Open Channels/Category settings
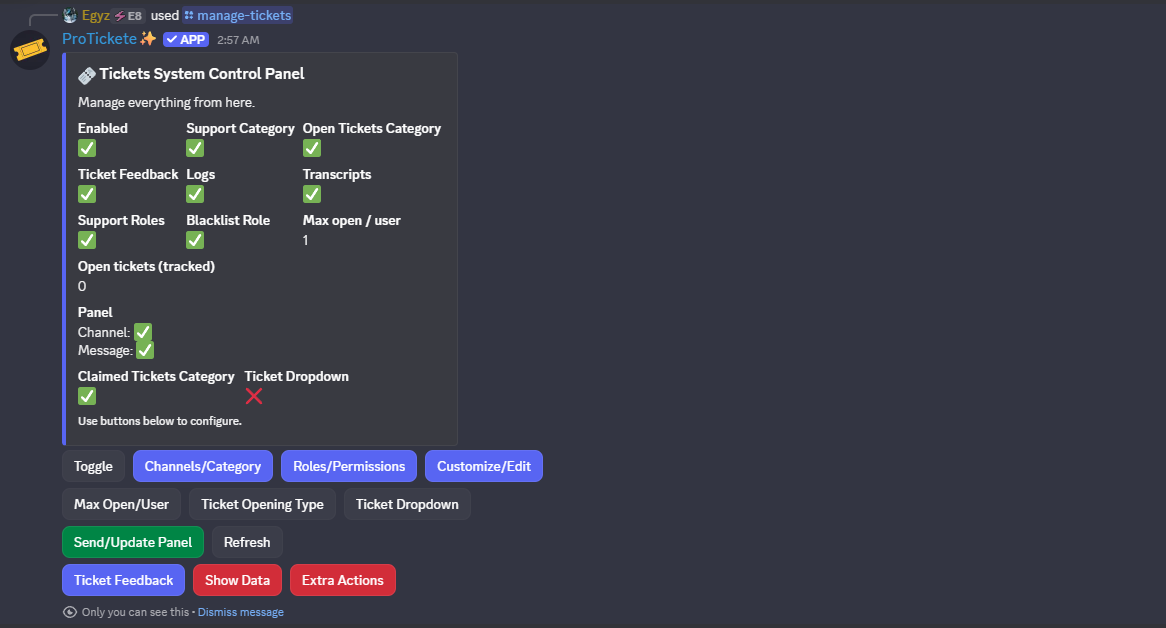The image size is (1166, 628). point(203,466)
